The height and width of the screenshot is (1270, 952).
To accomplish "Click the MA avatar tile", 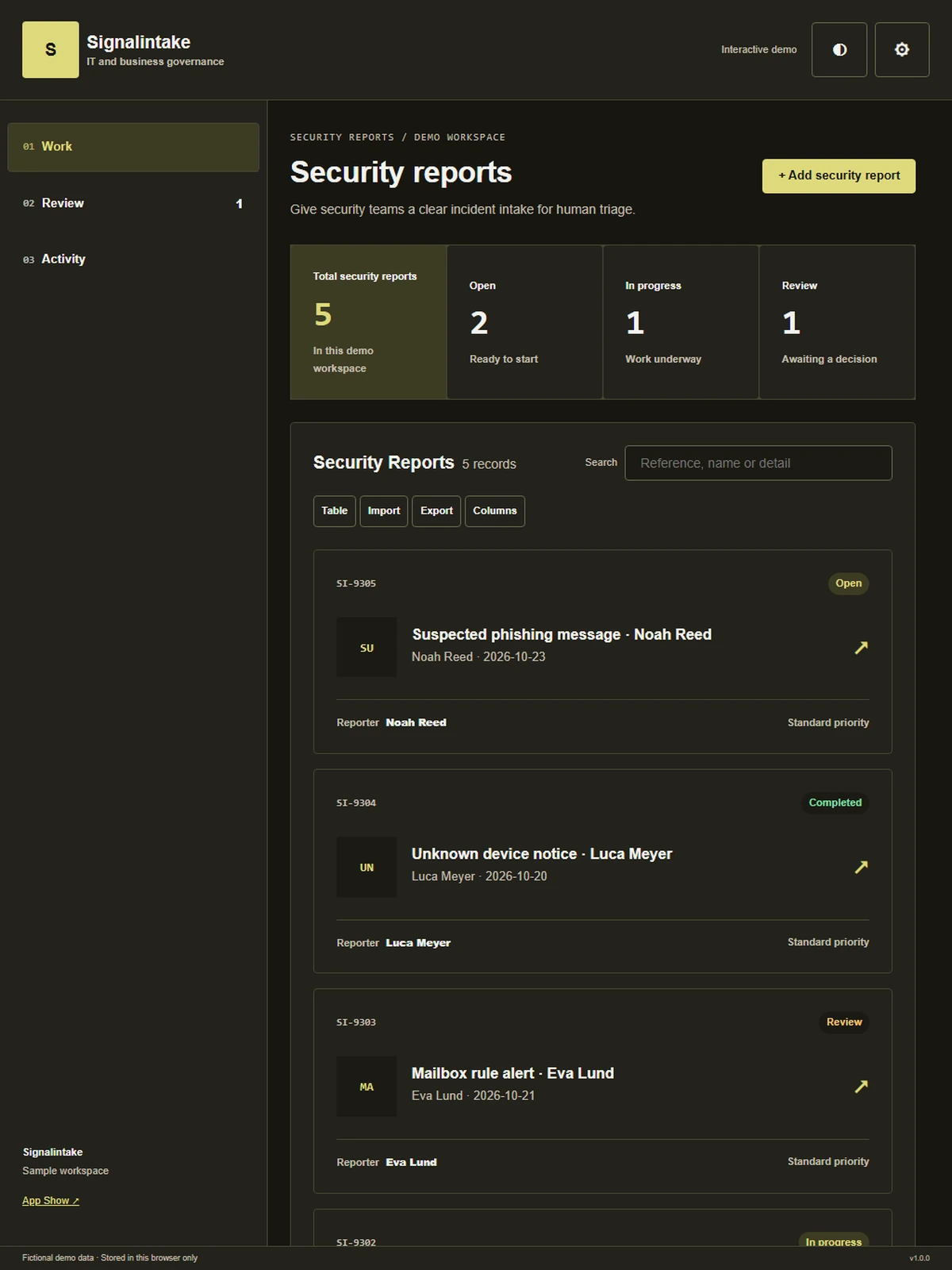I will click(367, 1086).
